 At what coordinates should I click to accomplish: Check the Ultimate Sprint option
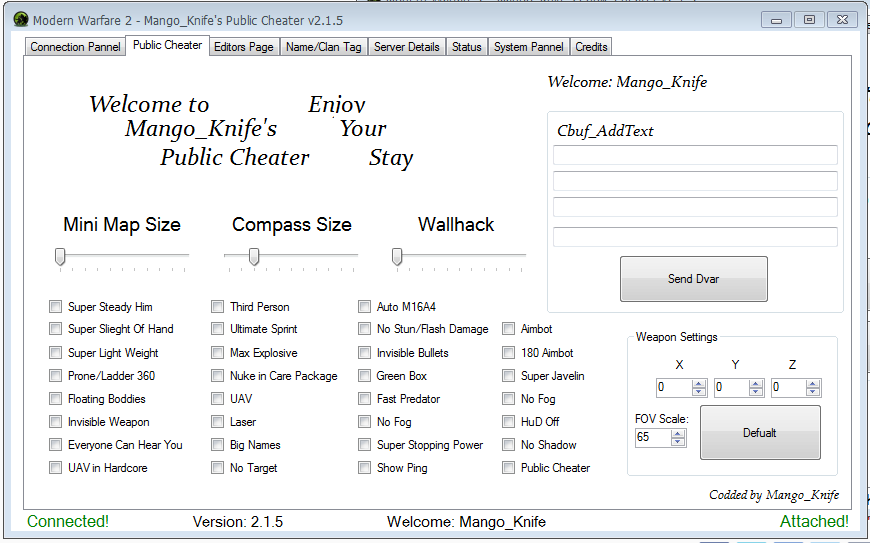(218, 329)
